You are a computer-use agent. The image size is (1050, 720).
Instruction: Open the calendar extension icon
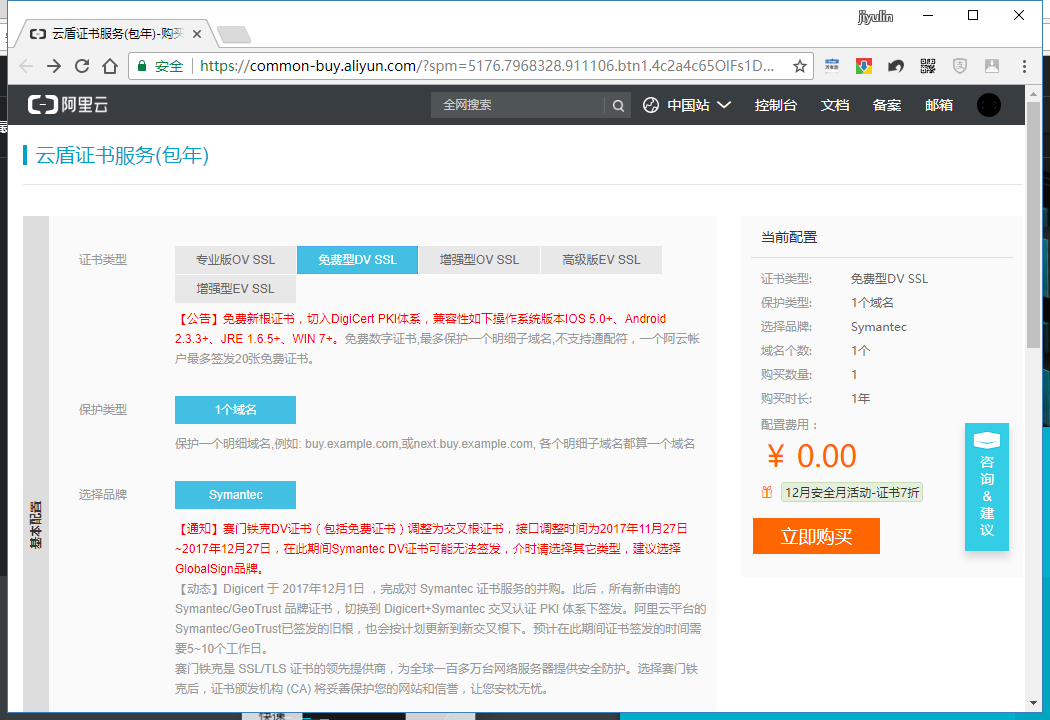(832, 66)
